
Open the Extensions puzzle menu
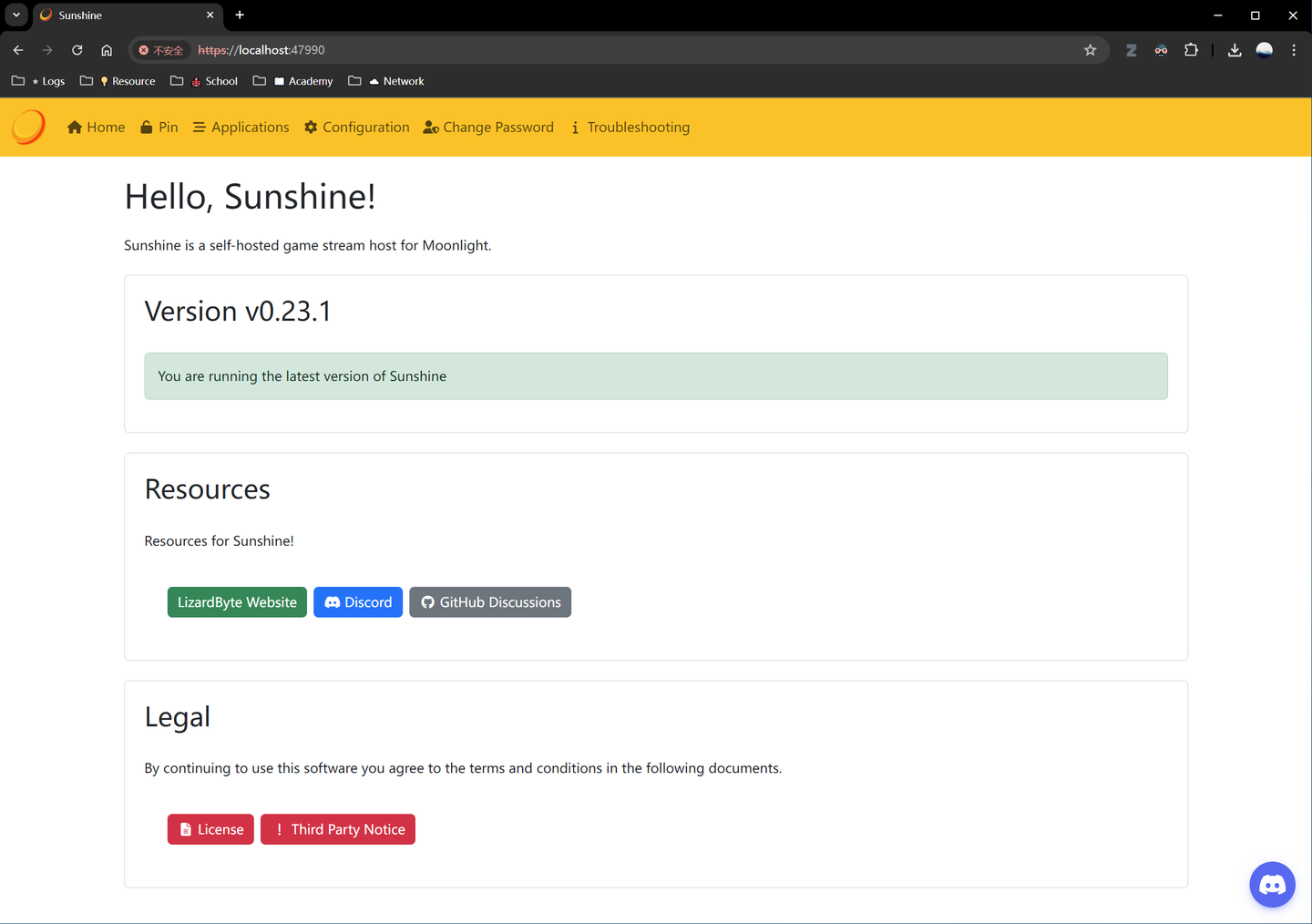pyautogui.click(x=1191, y=50)
